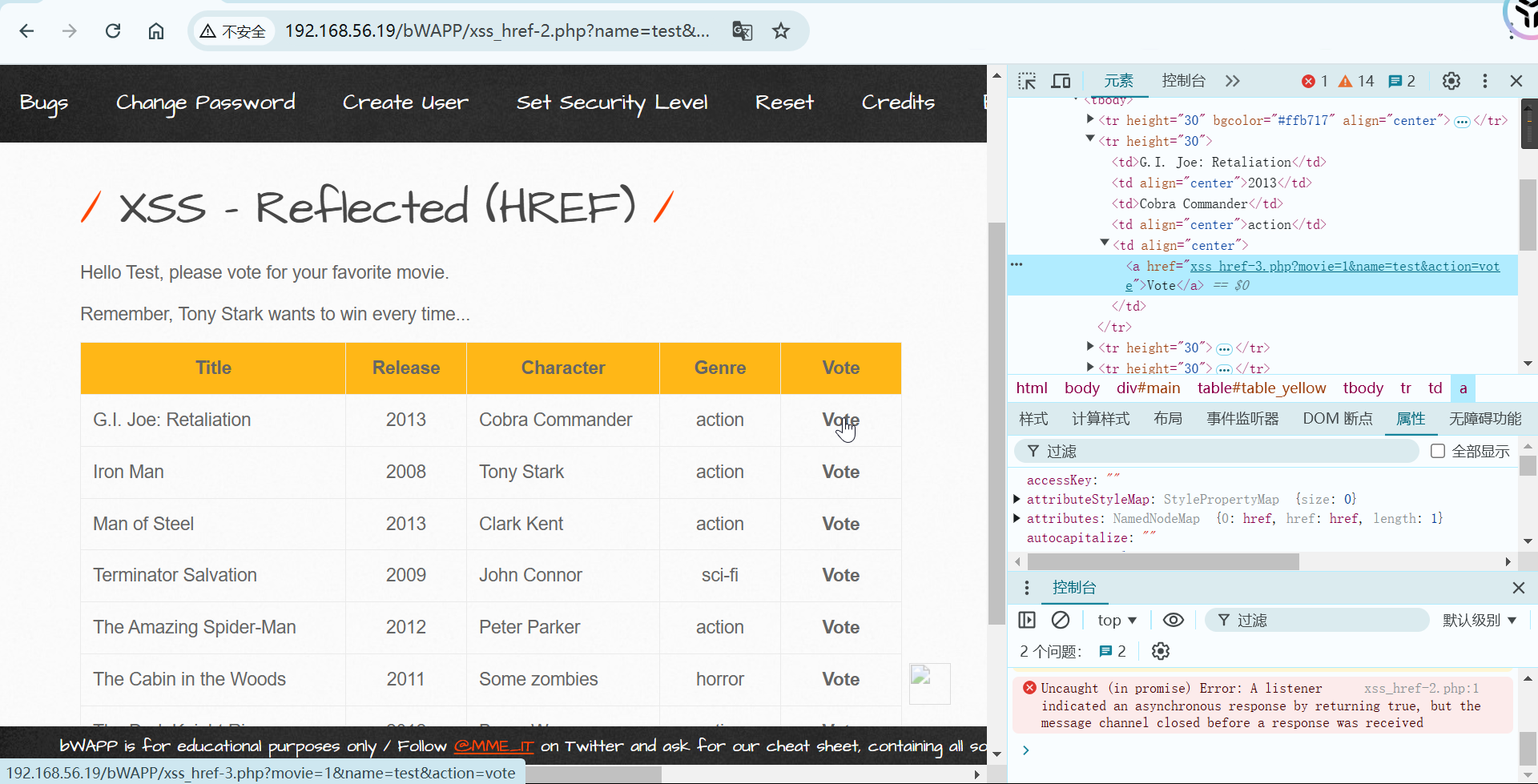Click Vote link for Iron Man
The image size is (1538, 784).
click(840, 472)
